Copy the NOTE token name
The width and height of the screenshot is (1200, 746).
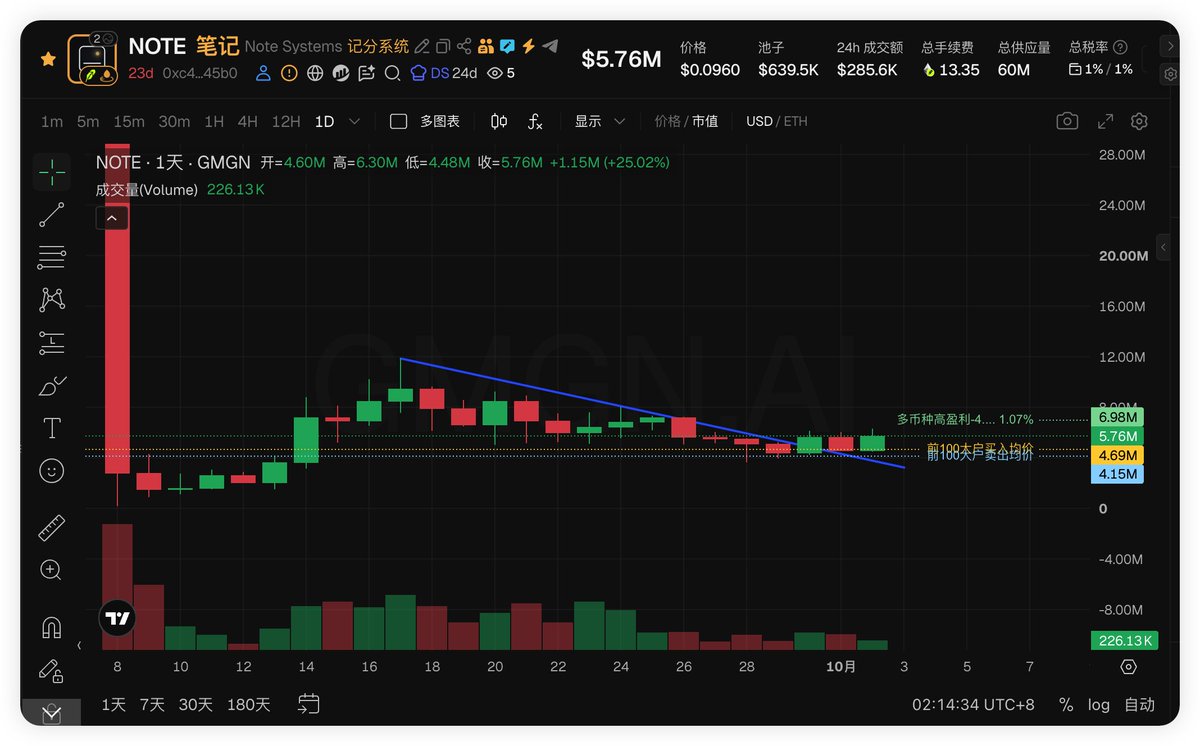[x=443, y=46]
